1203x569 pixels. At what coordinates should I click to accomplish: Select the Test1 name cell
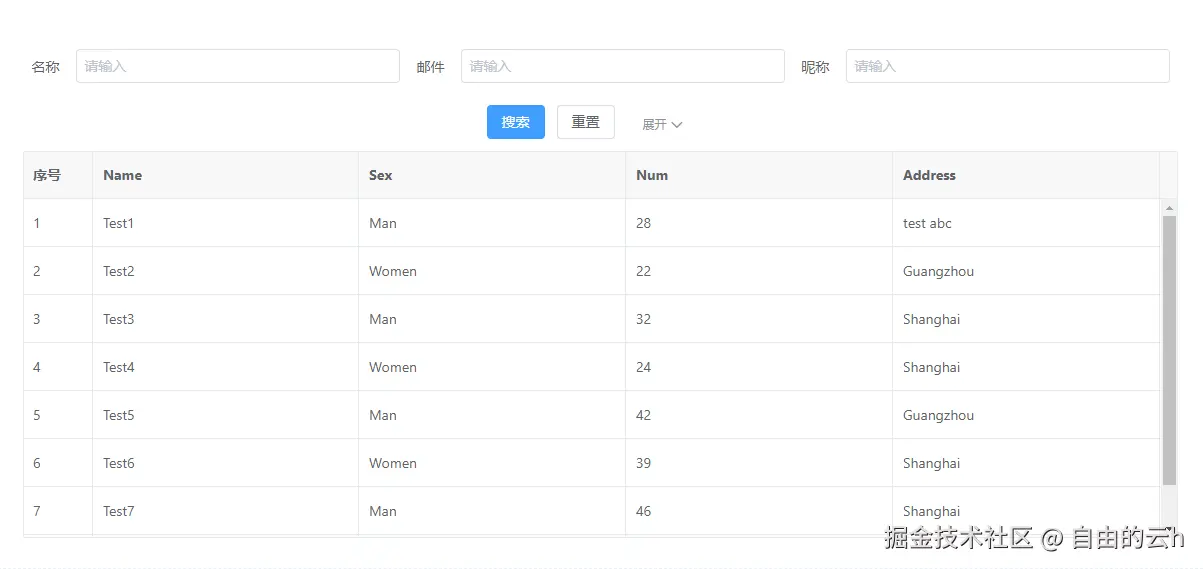point(118,223)
